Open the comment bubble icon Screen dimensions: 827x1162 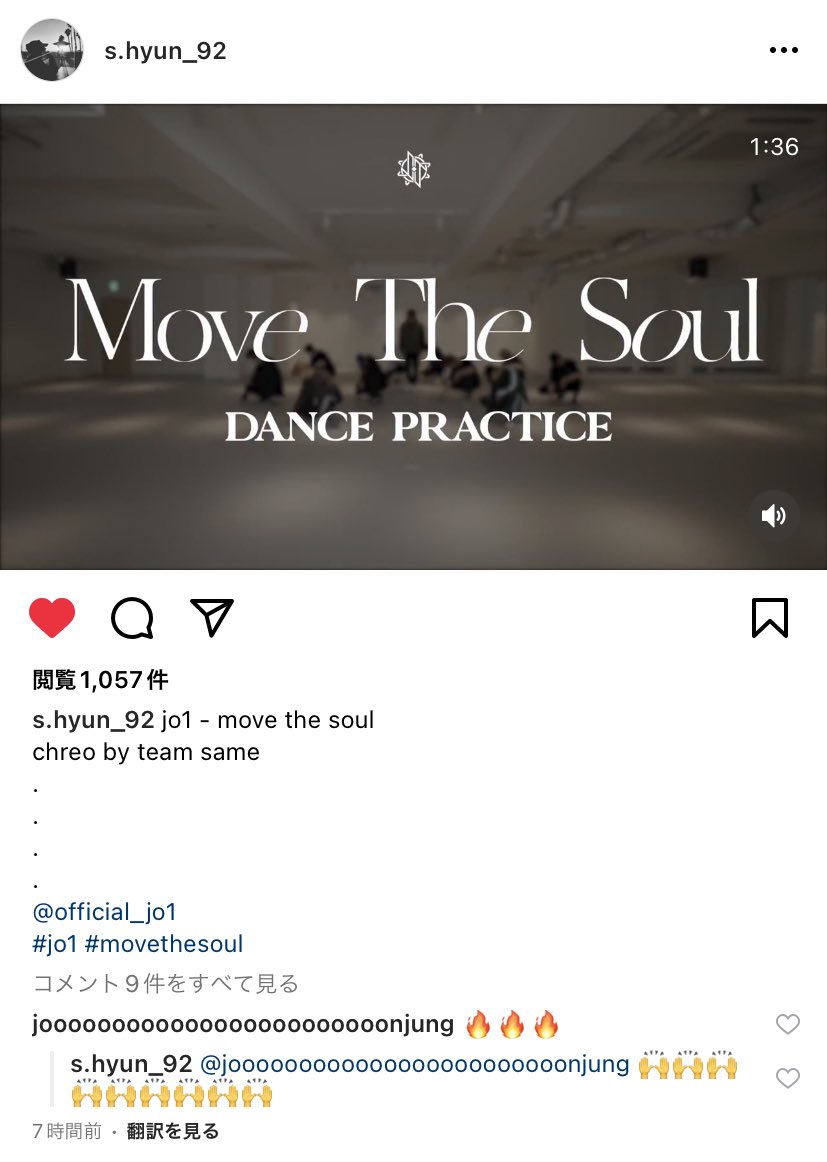click(132, 617)
